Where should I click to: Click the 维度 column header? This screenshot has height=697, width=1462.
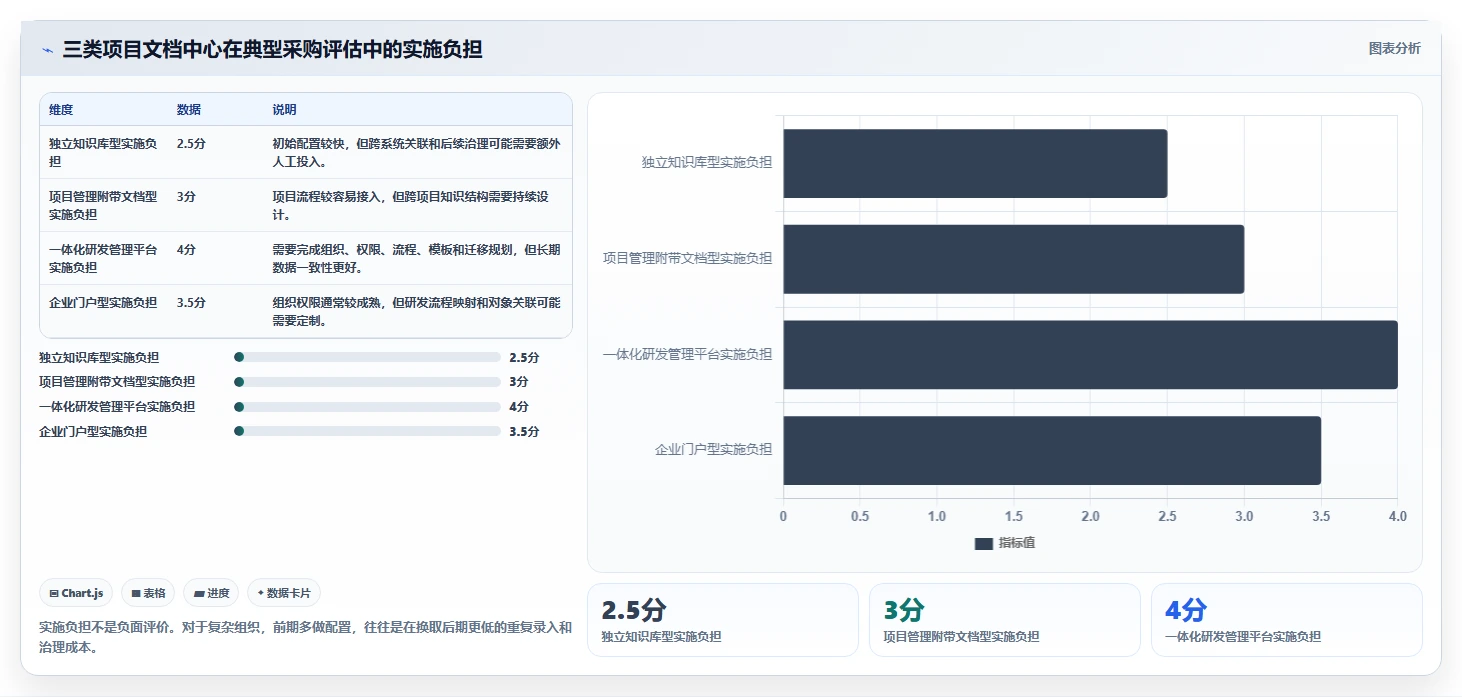61,110
